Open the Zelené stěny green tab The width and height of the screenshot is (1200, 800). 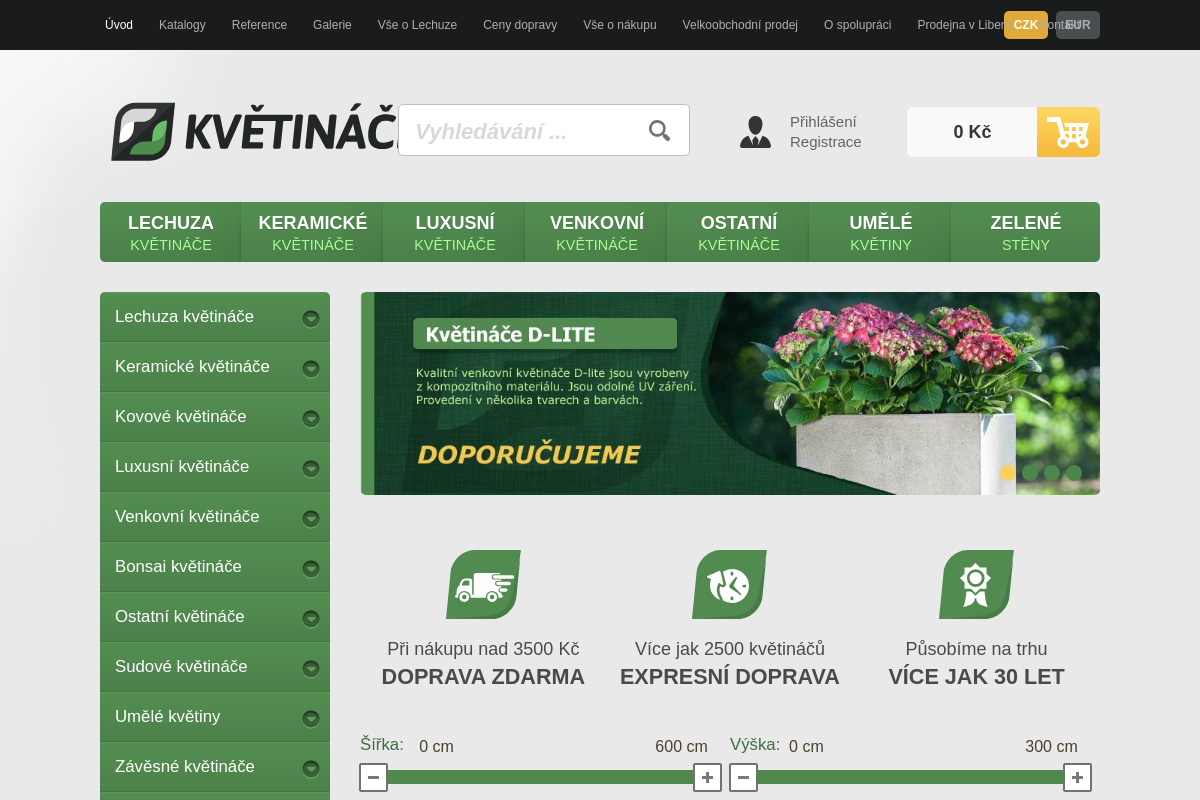point(1026,232)
